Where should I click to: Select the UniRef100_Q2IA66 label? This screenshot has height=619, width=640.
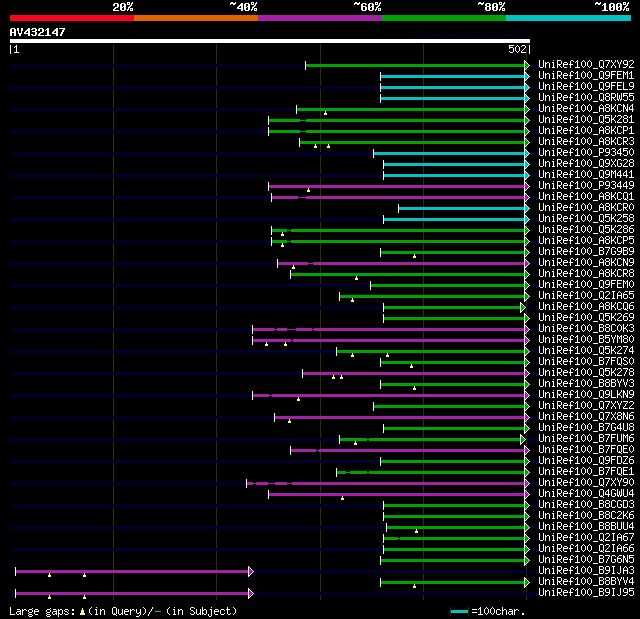(586, 549)
